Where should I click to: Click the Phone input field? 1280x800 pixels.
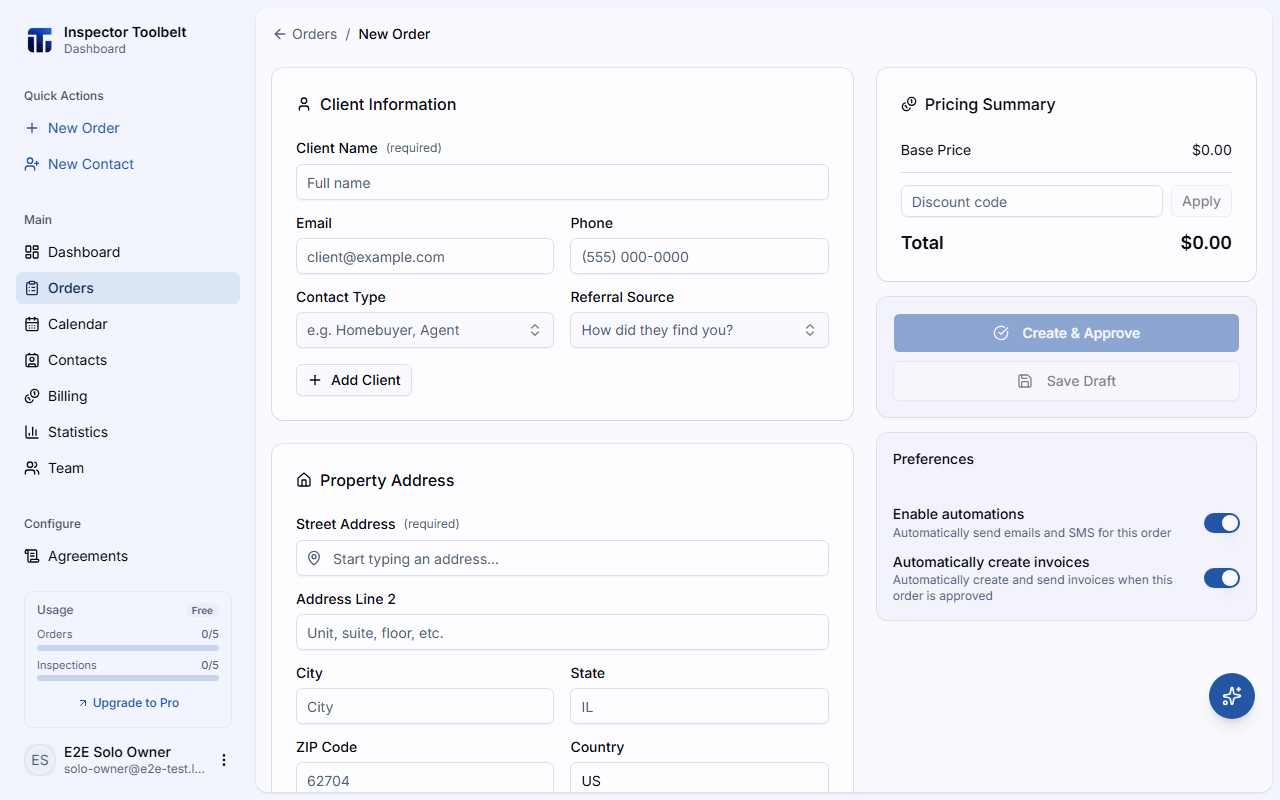[x=699, y=256]
